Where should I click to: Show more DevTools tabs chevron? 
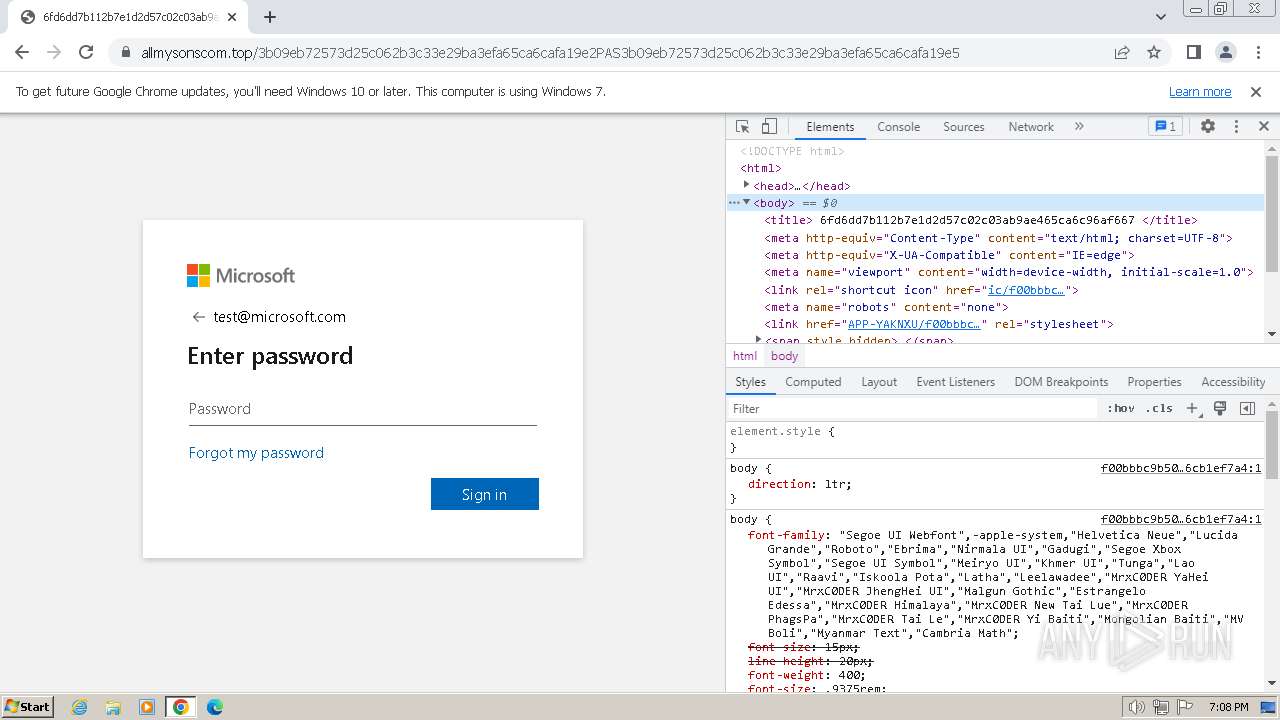[x=1079, y=127]
